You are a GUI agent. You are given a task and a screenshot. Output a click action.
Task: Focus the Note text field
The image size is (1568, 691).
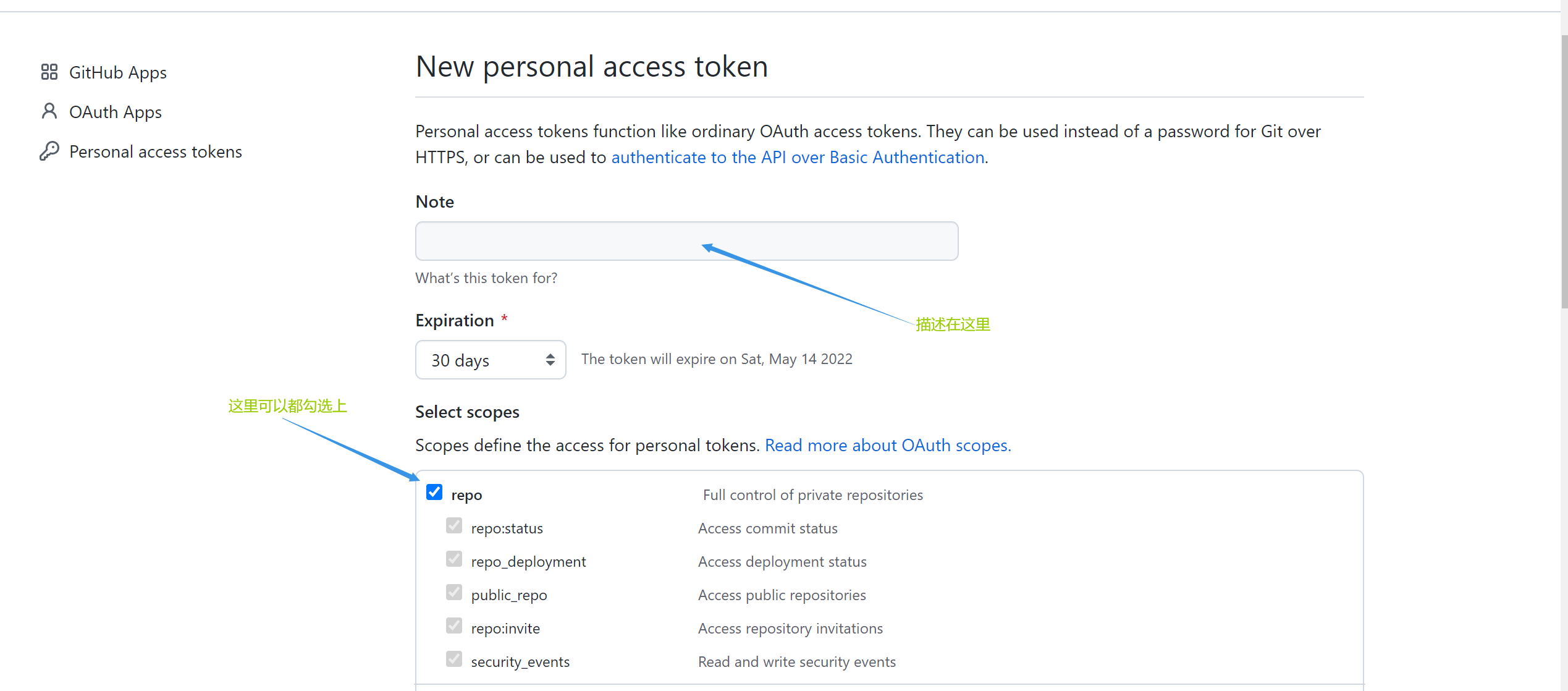686,241
